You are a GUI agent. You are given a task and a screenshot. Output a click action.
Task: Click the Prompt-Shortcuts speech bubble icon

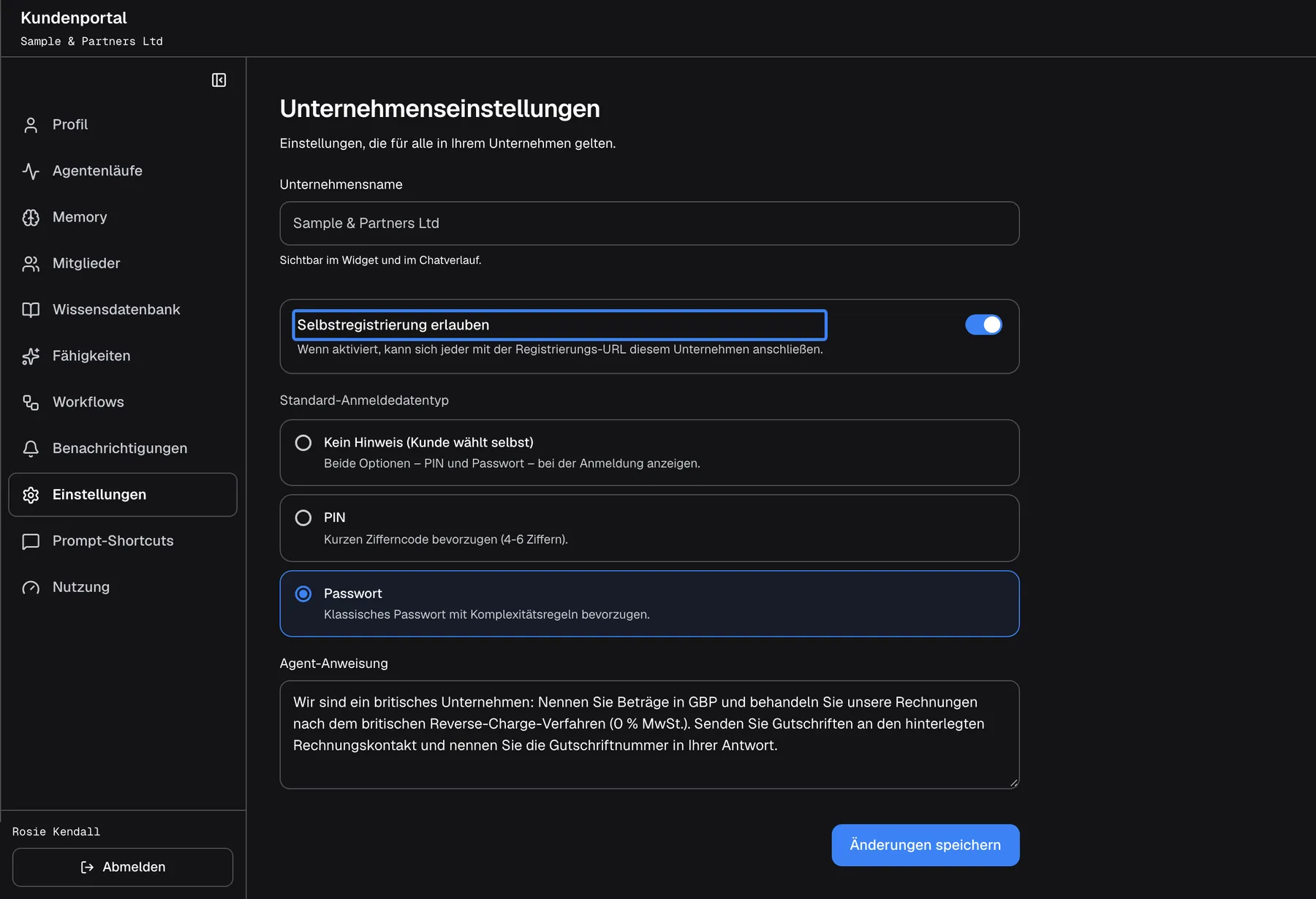[x=31, y=541]
